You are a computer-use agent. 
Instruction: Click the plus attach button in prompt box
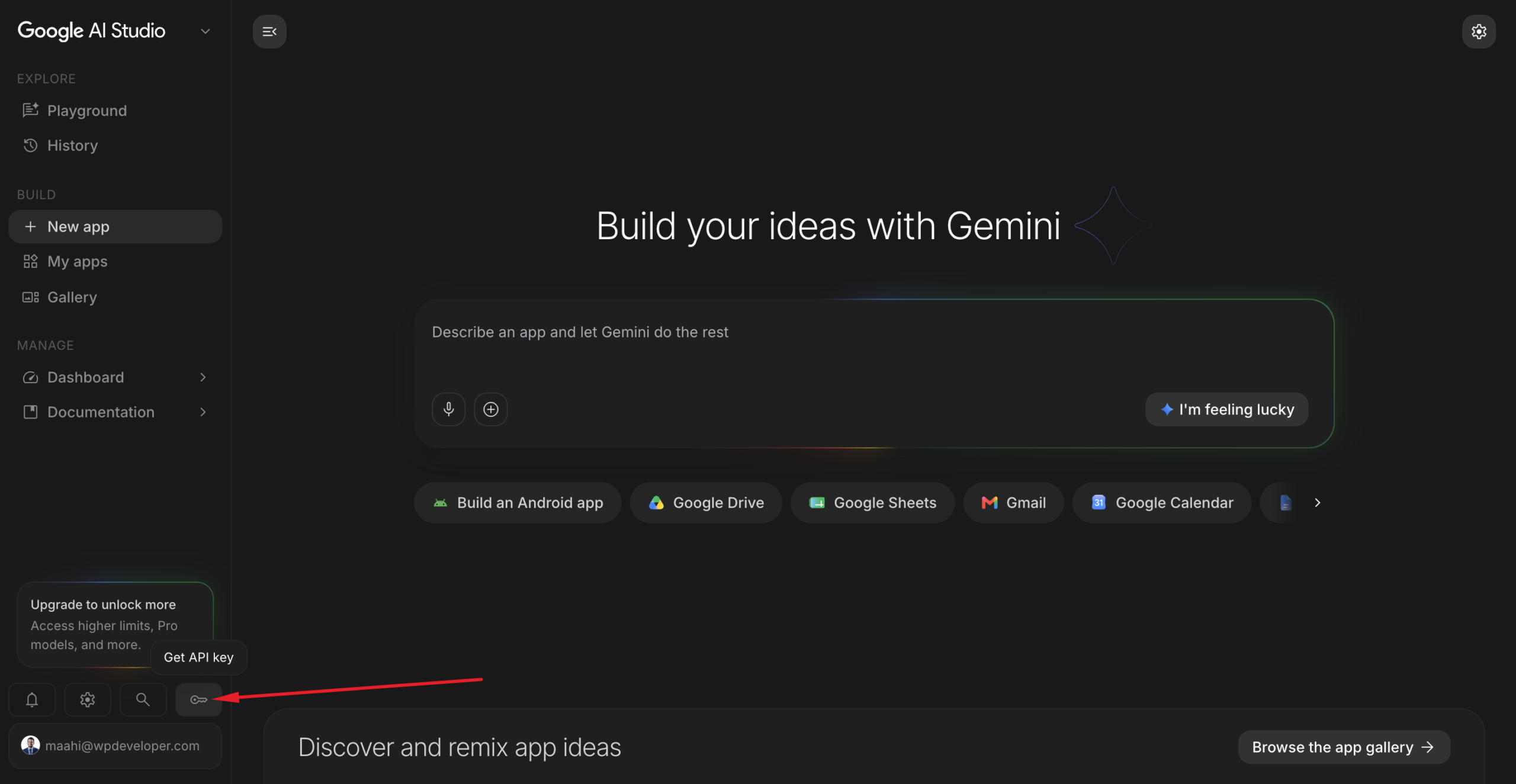pos(491,409)
